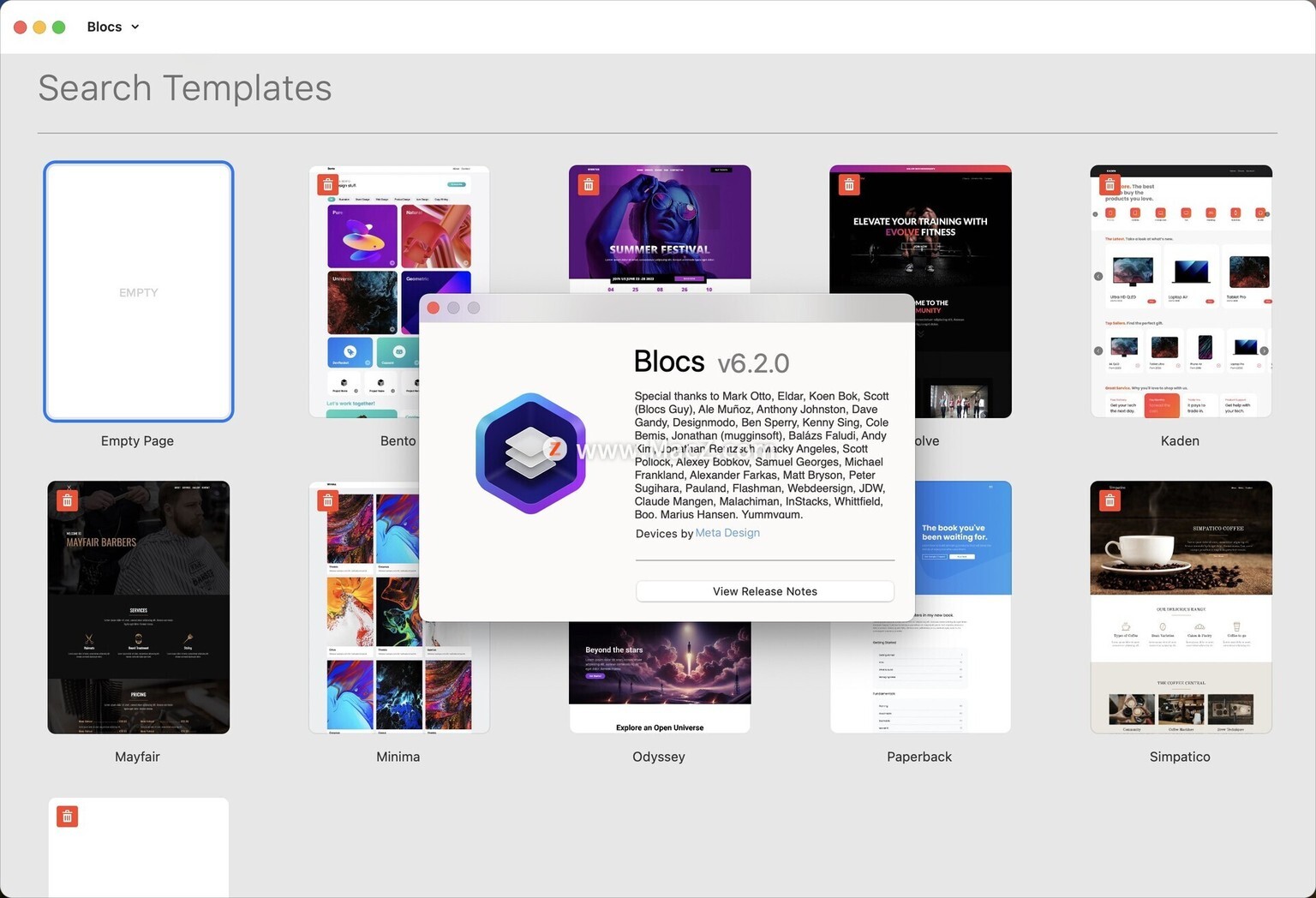
Task: Click trash icon on Summer Festival template
Action: point(589,184)
